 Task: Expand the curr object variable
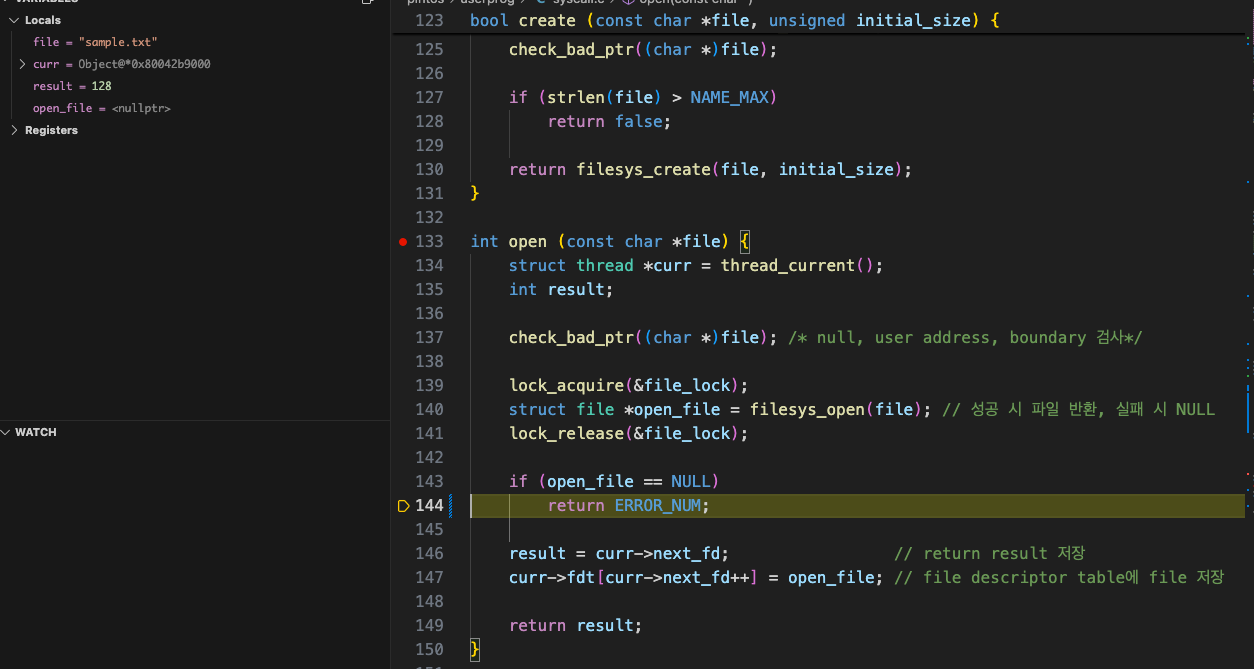(x=23, y=64)
